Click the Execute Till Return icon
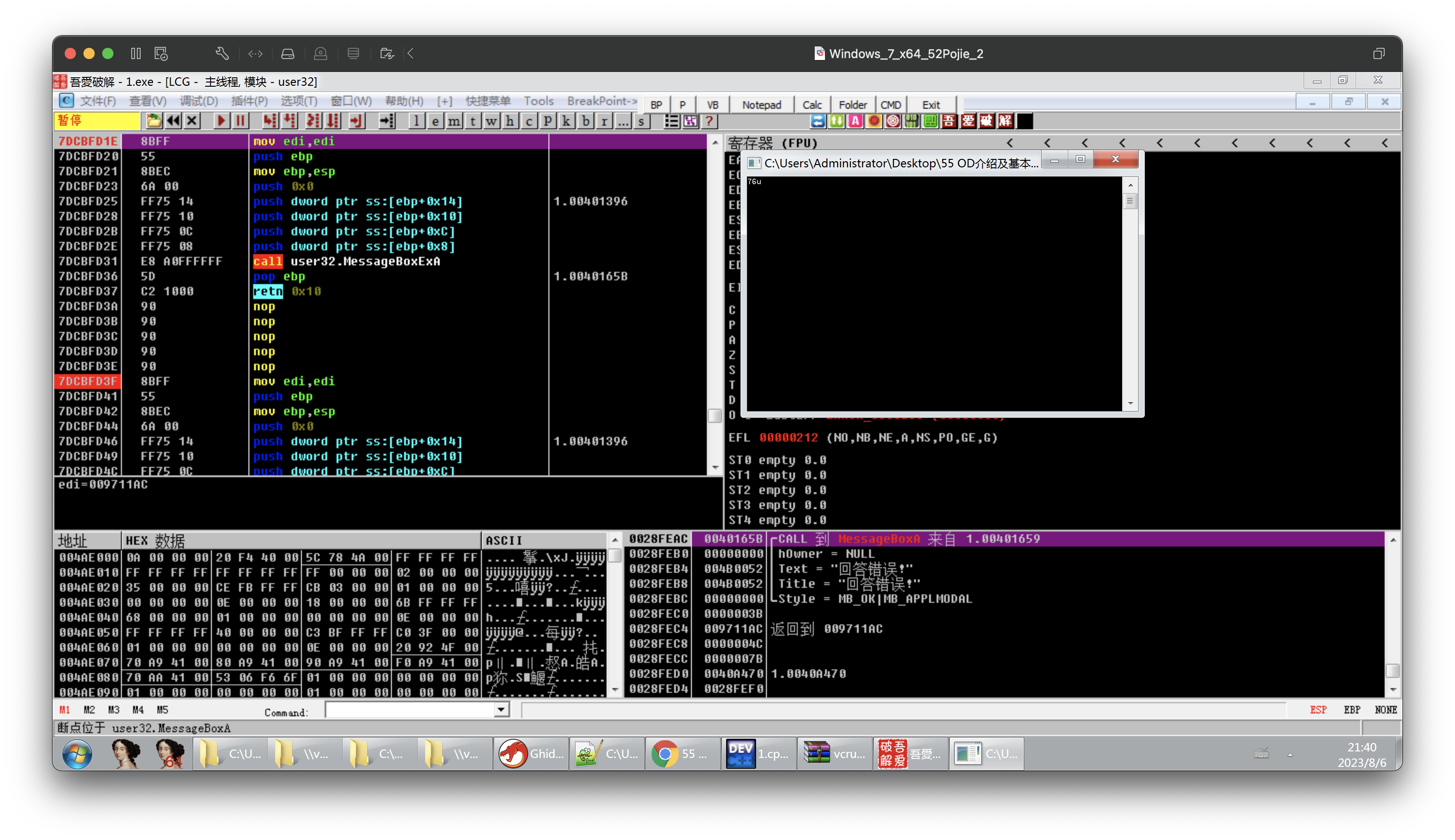 coord(357,120)
